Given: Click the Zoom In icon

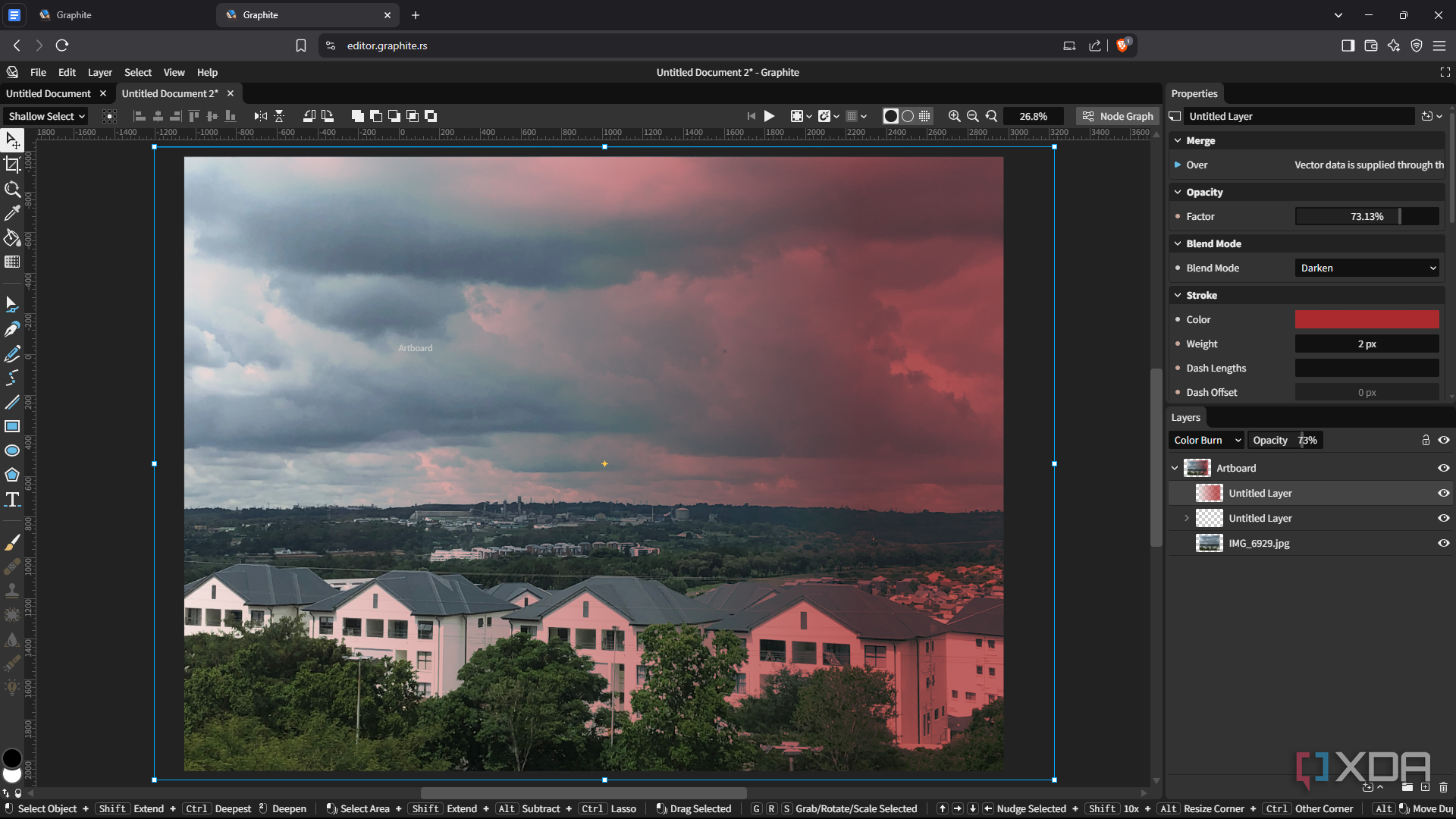Looking at the screenshot, I should [955, 116].
